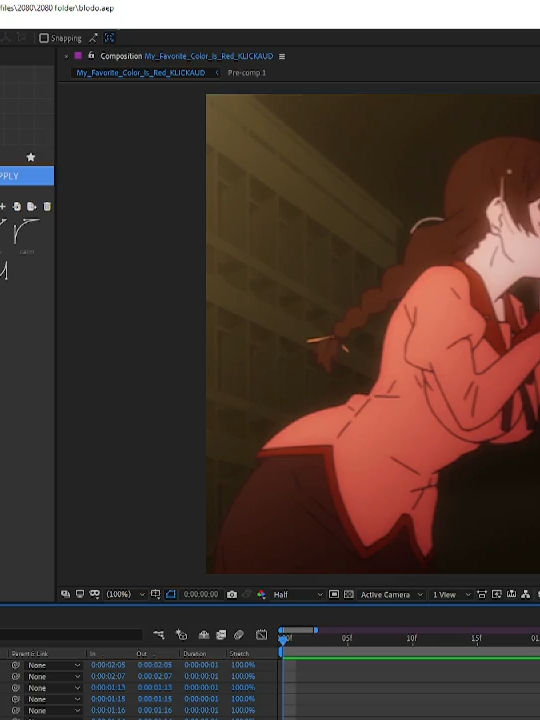Toggle the region of interest icon
This screenshot has height=720, width=540.
click(x=171, y=594)
